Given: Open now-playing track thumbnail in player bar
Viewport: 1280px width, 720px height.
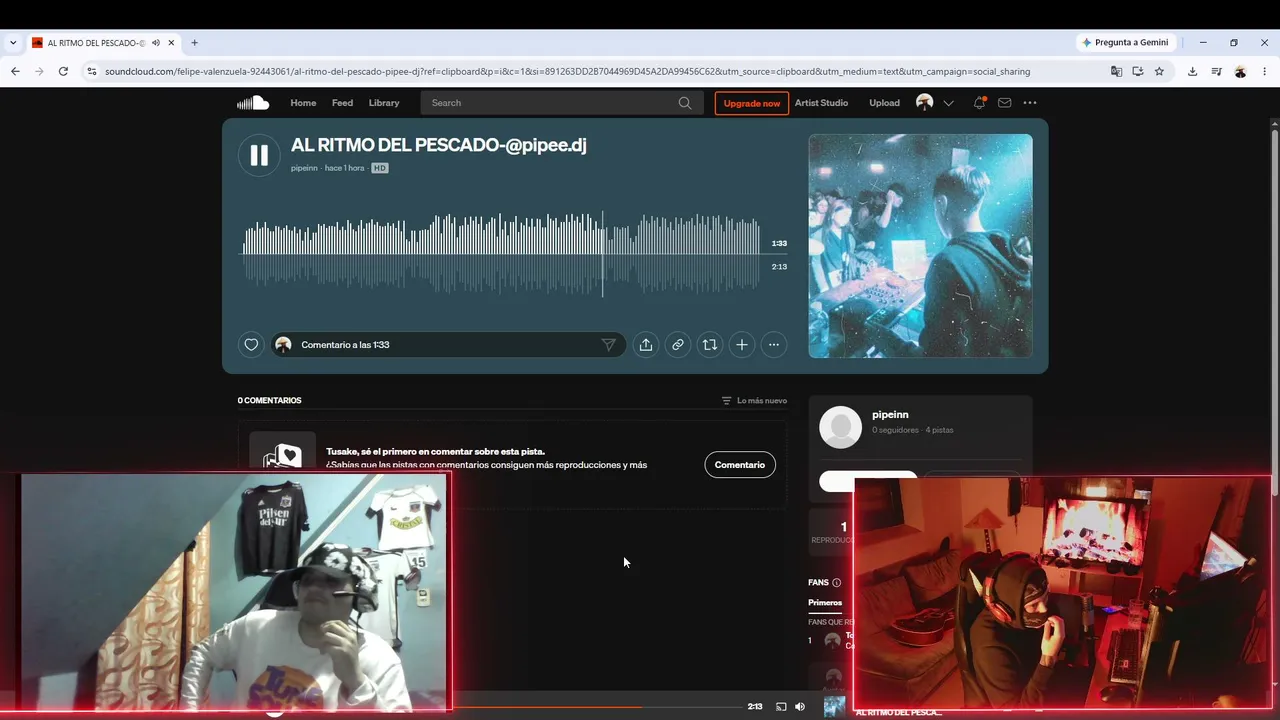Looking at the screenshot, I should click(x=834, y=707).
